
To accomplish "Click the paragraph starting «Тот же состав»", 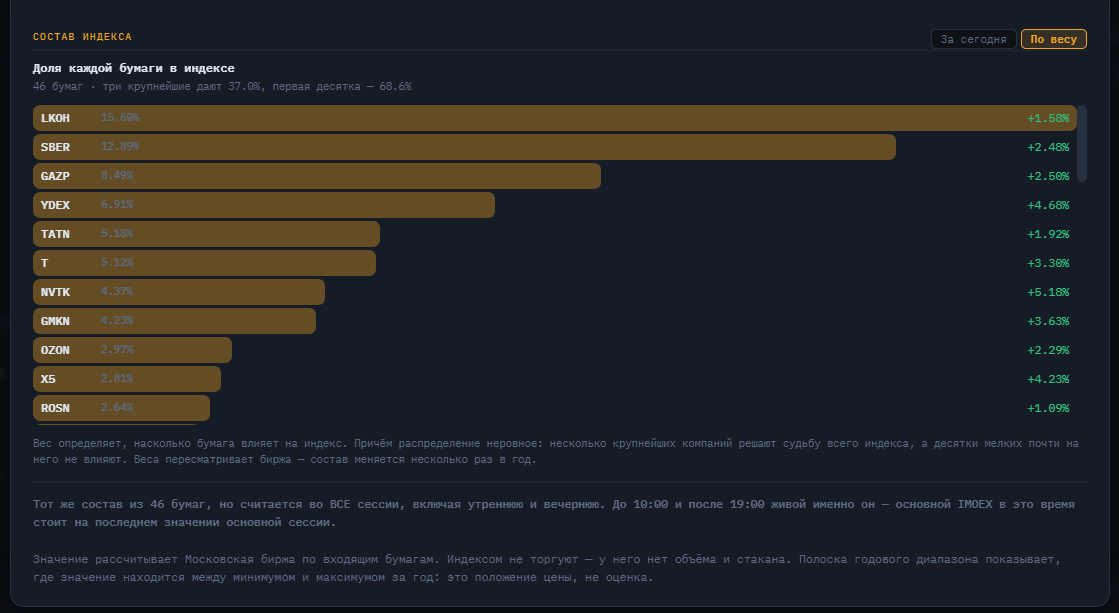I will 554,513.
